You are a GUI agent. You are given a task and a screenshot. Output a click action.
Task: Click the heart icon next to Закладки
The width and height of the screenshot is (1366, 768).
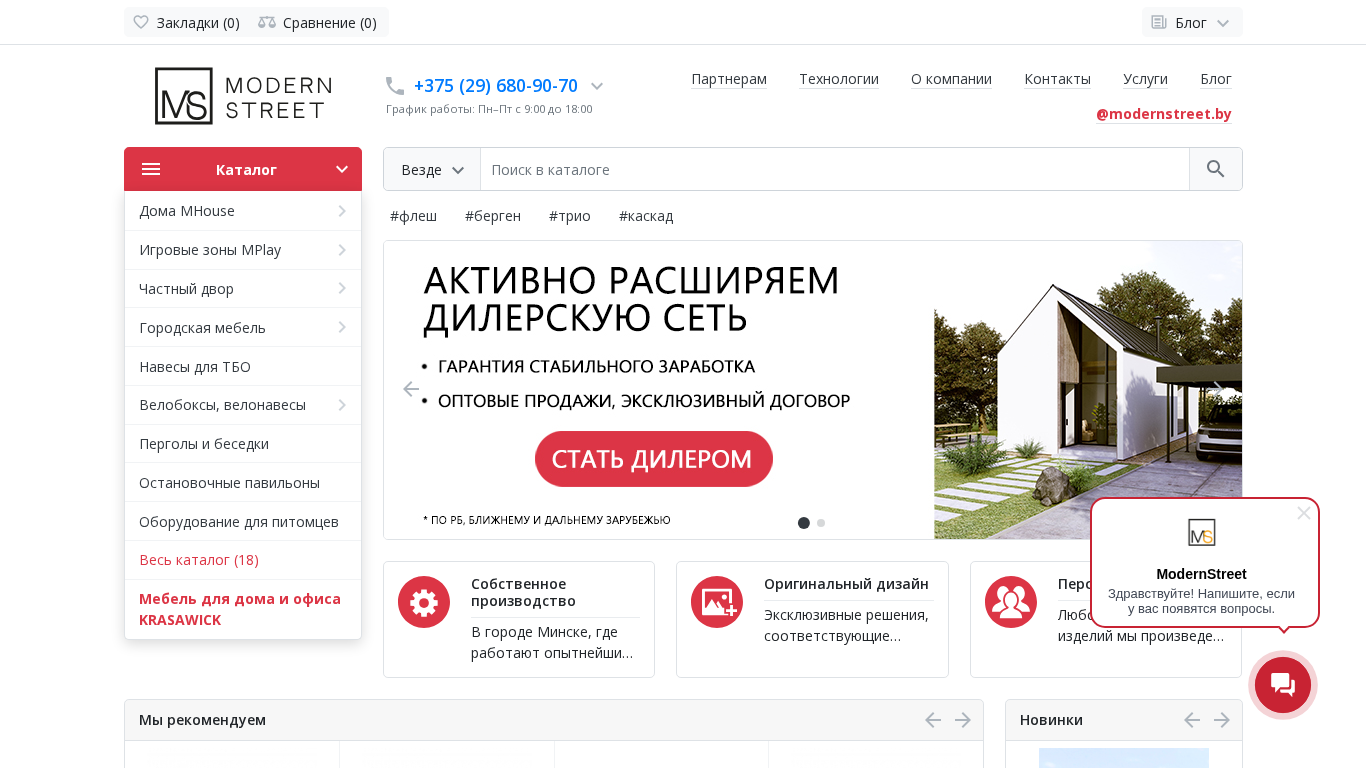coord(141,22)
